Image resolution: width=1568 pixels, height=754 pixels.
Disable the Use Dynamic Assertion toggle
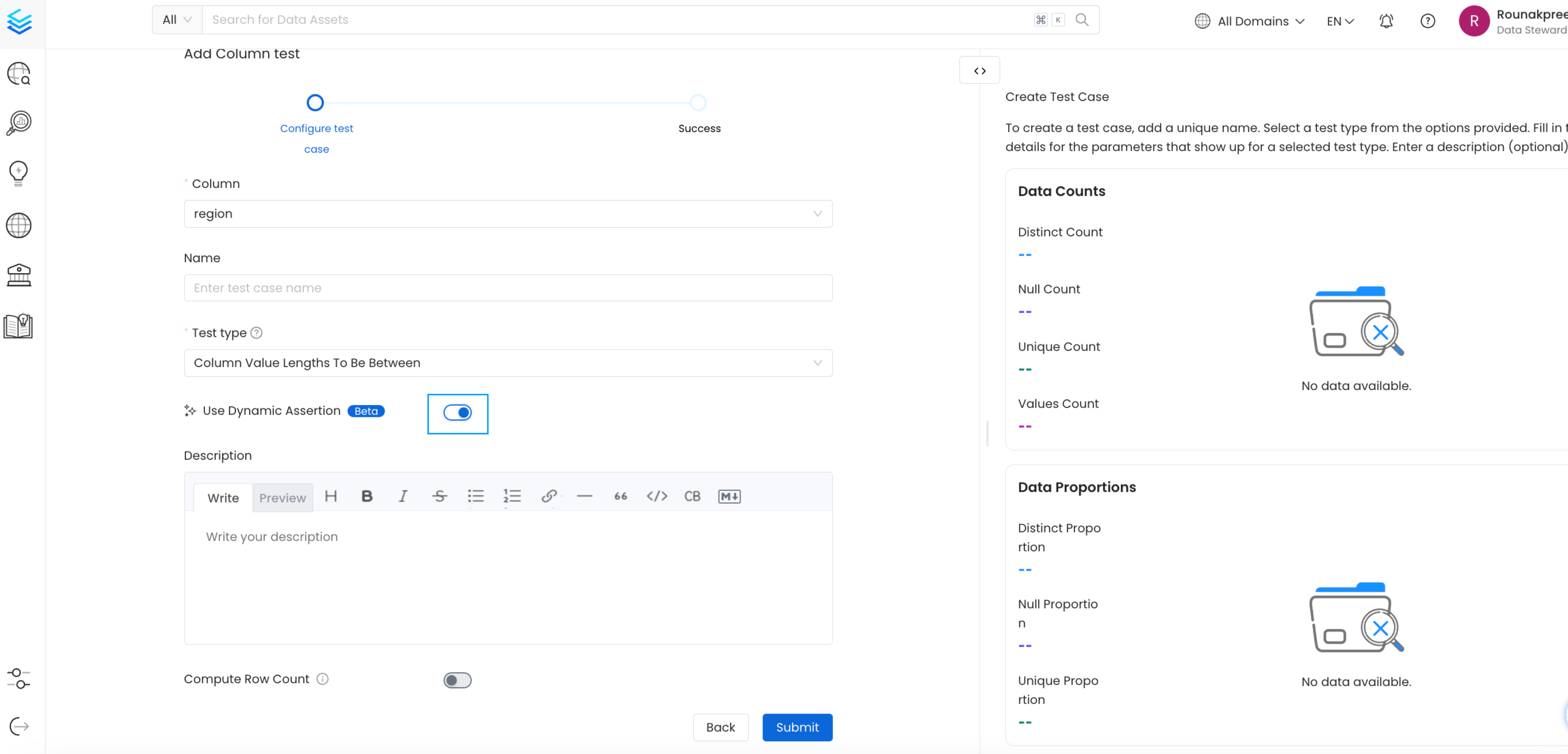(x=458, y=413)
